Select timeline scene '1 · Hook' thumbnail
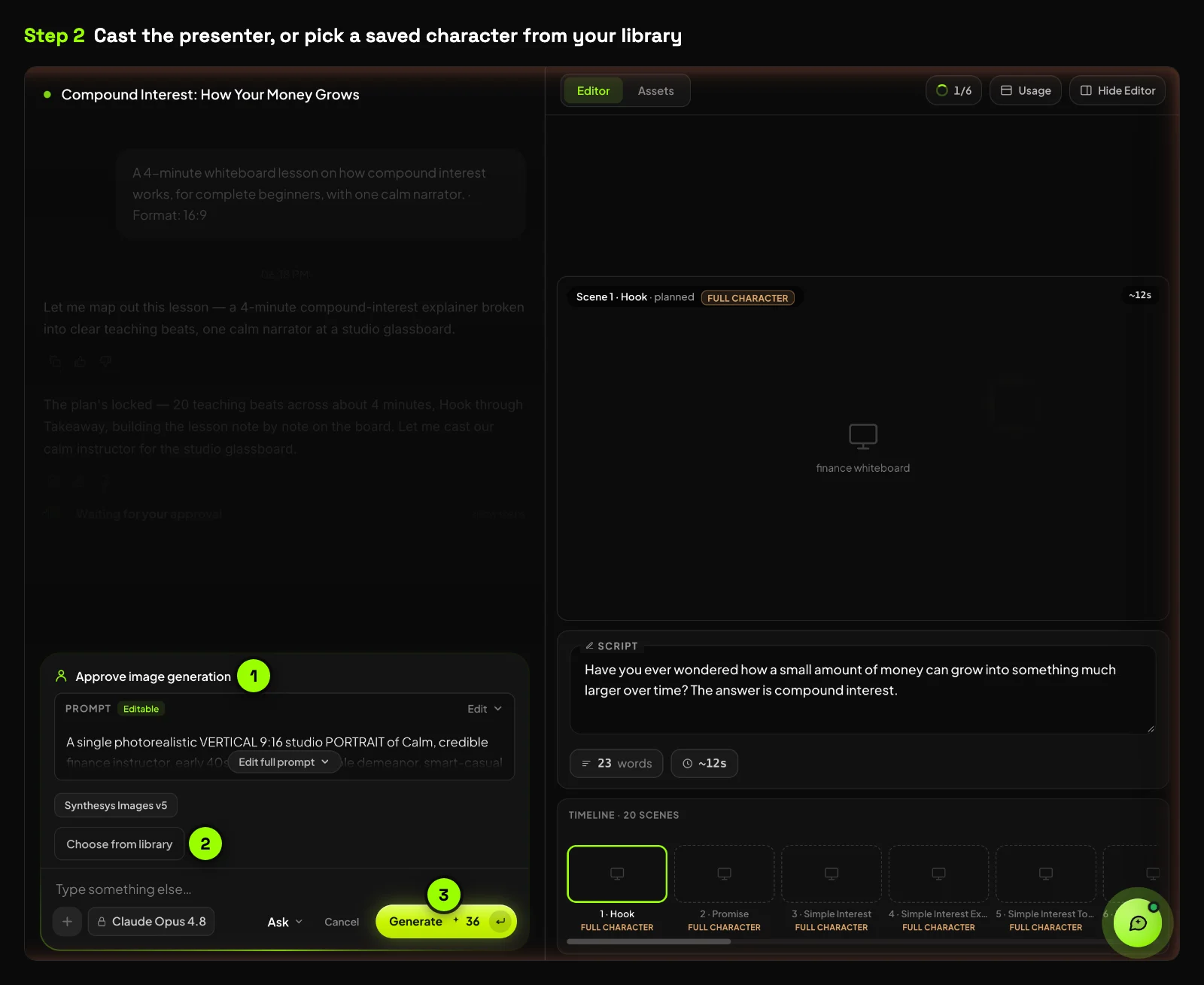This screenshot has width=1204, height=985. 617,874
